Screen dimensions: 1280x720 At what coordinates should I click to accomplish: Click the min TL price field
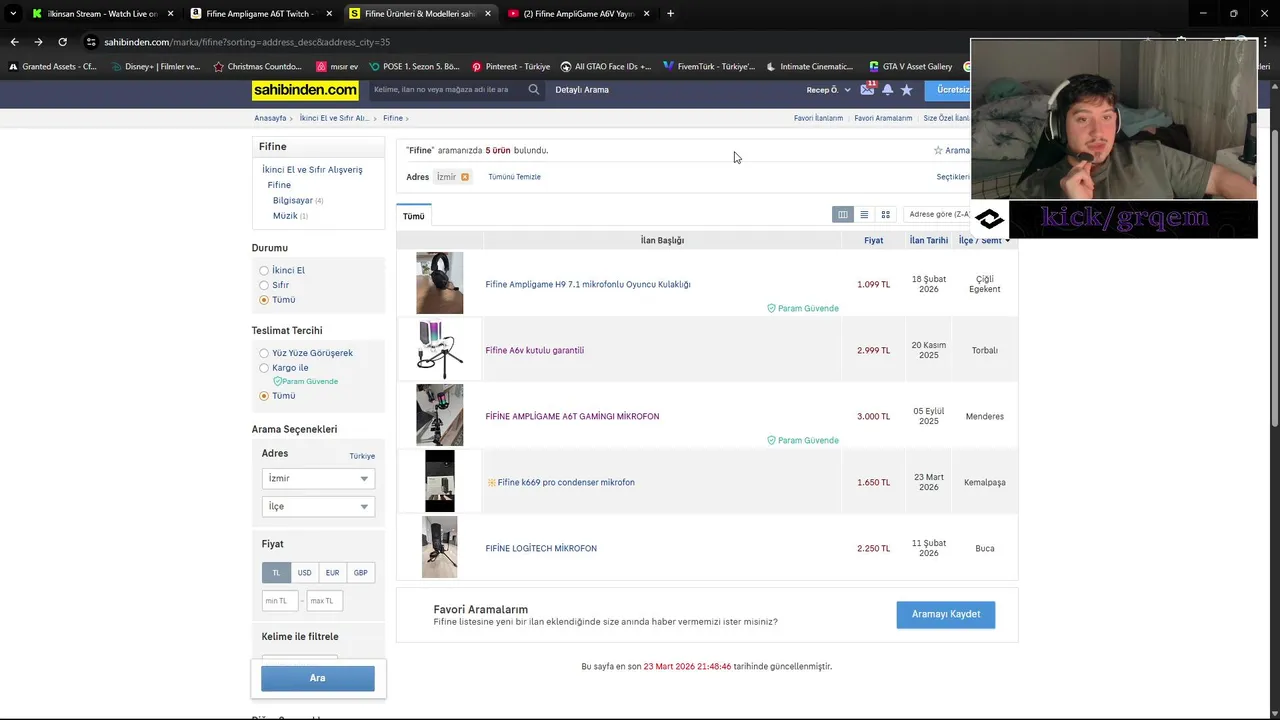(x=280, y=601)
